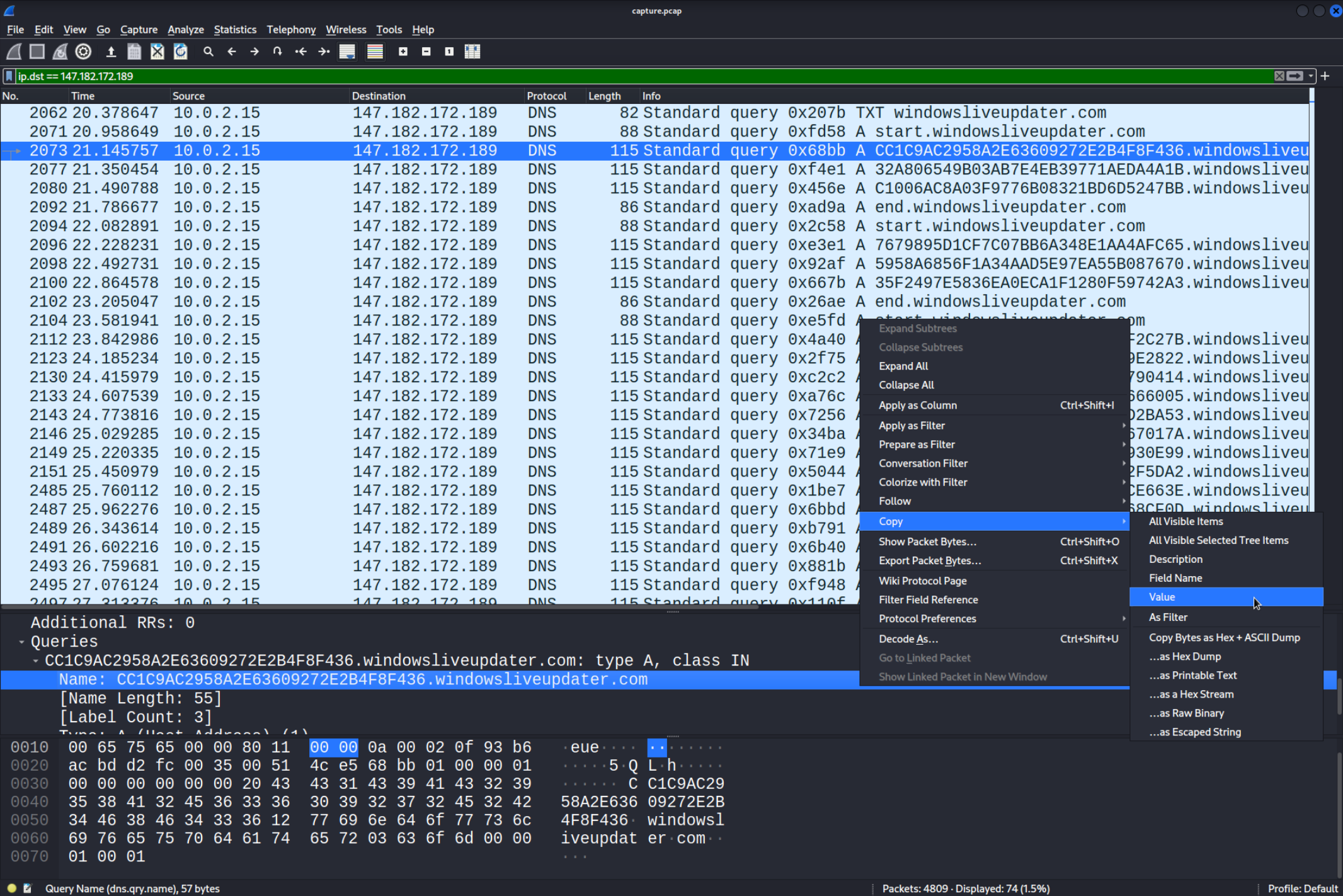Click Profile: Default in status bar
The width and height of the screenshot is (1343, 896).
(x=1302, y=888)
